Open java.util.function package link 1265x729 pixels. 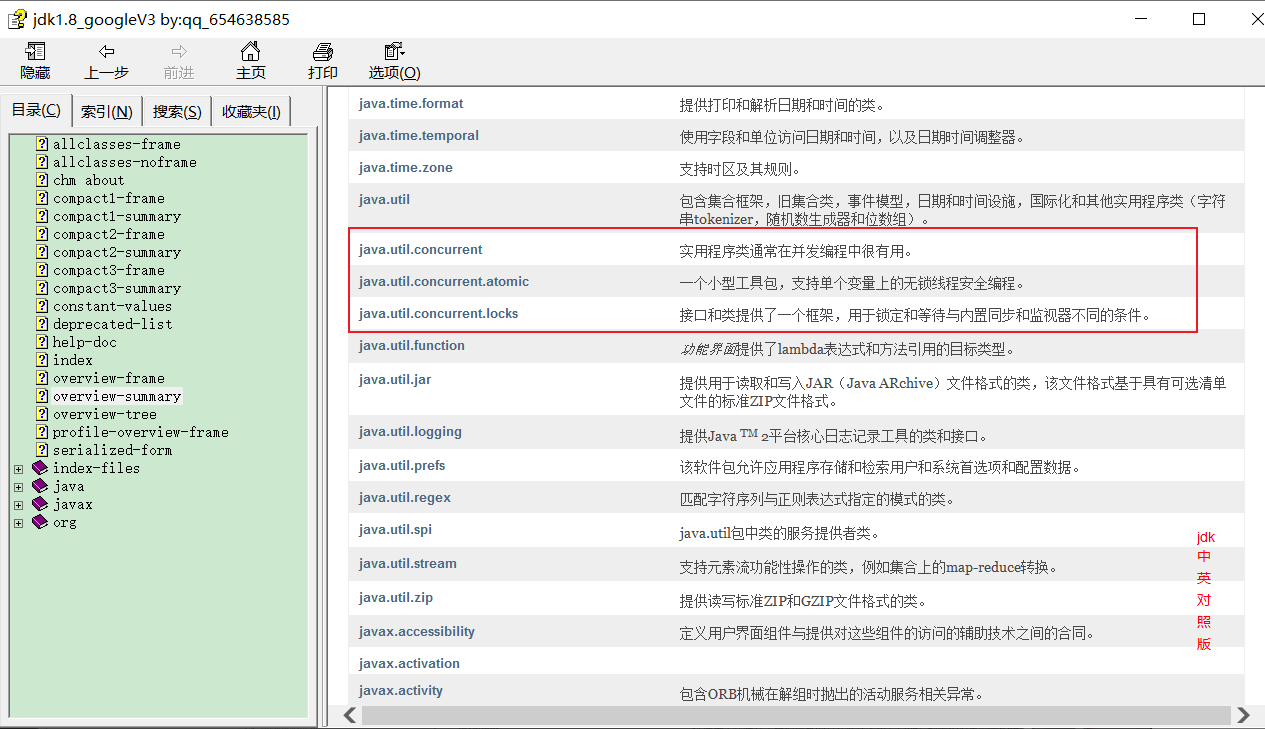tap(412, 345)
